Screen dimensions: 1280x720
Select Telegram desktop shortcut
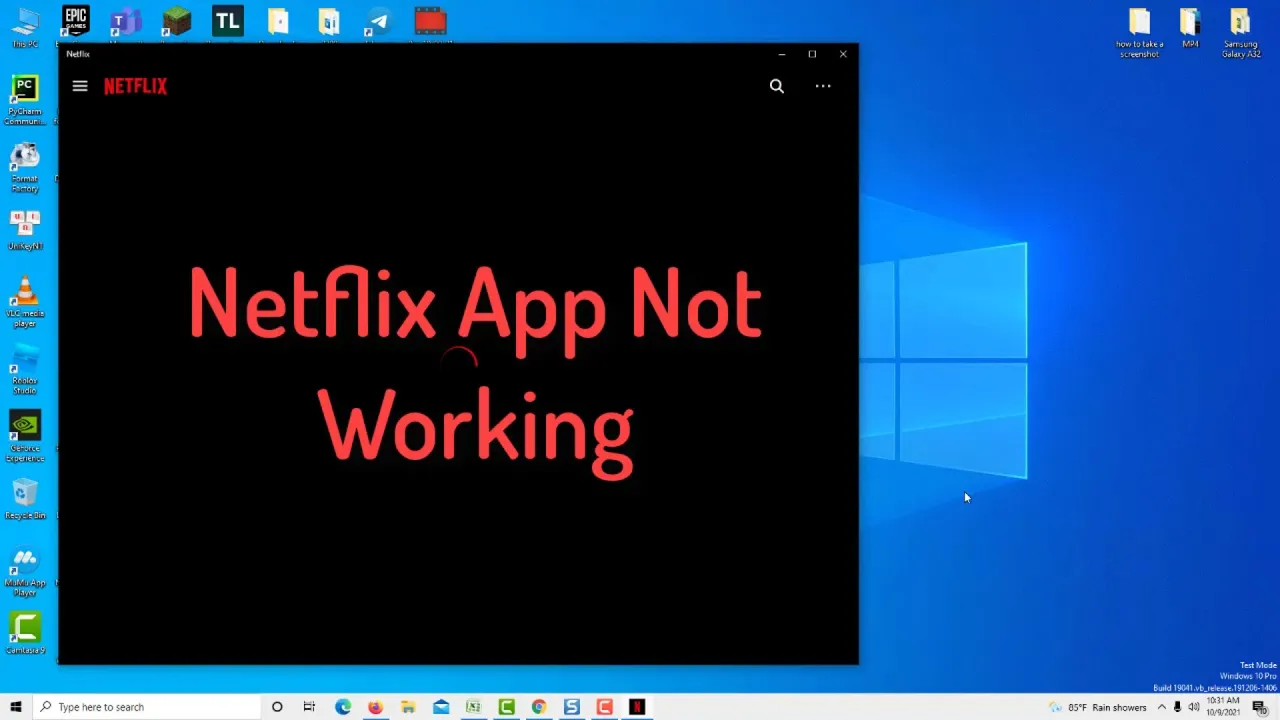click(379, 22)
